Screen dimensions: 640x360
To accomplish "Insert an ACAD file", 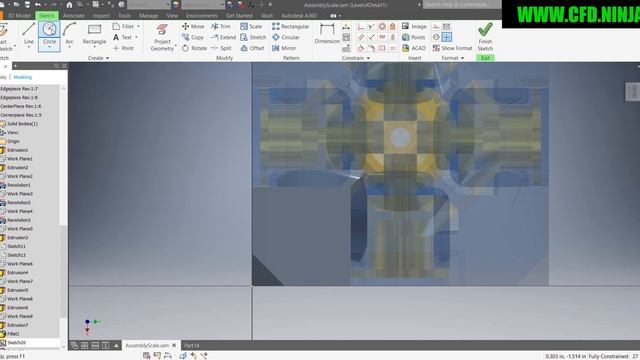I will (x=414, y=48).
